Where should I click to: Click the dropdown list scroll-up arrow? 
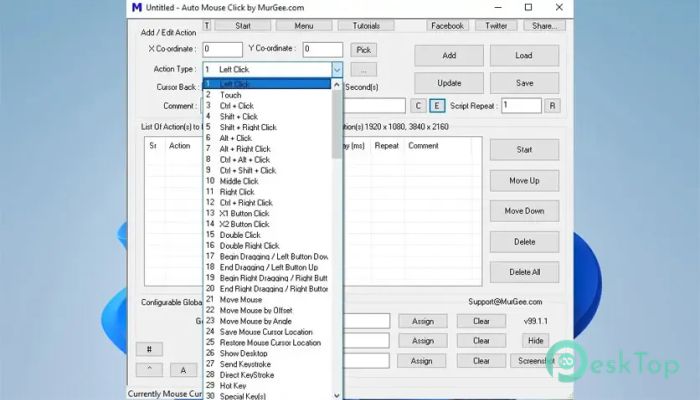(x=337, y=84)
